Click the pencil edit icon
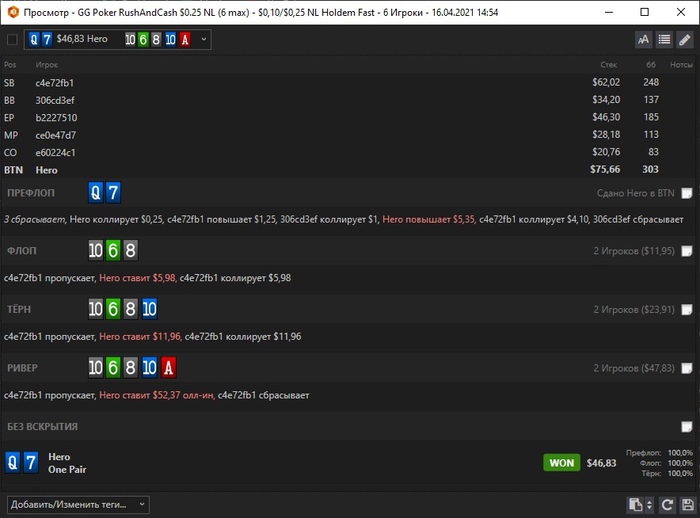Image resolution: width=700 pixels, height=518 pixels. pos(685,40)
